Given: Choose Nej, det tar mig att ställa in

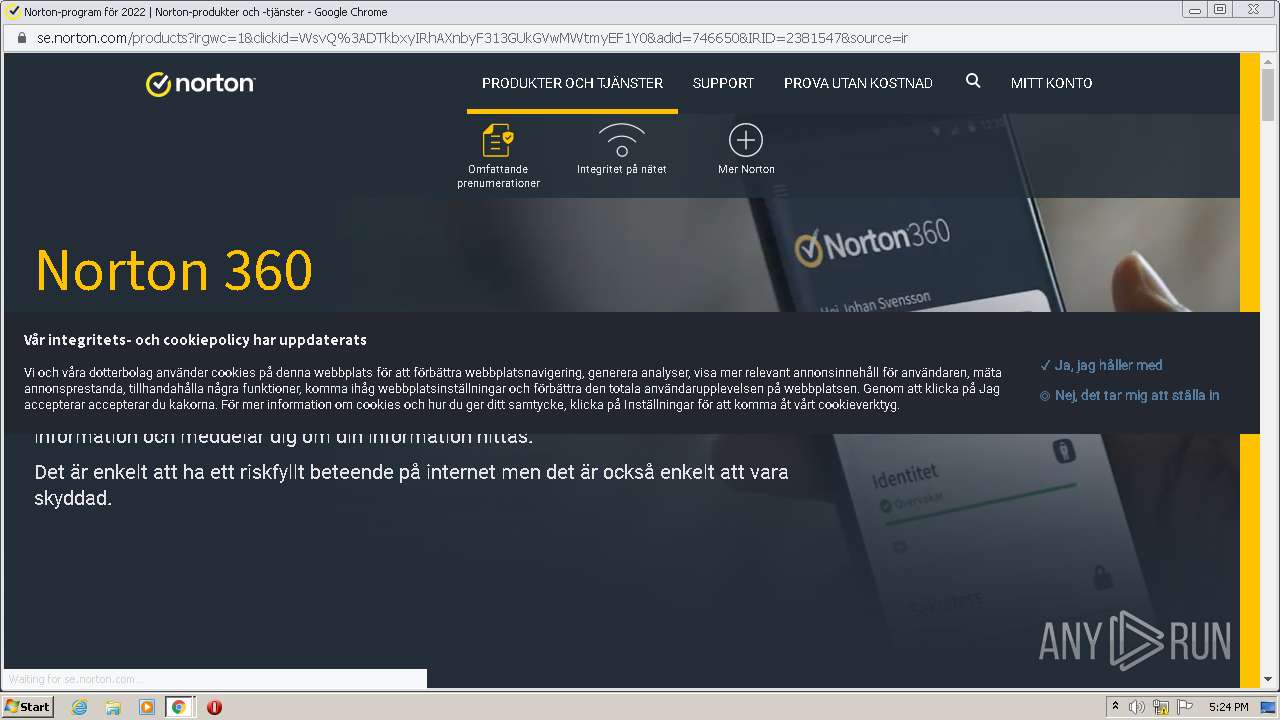Looking at the screenshot, I should pos(1129,395).
